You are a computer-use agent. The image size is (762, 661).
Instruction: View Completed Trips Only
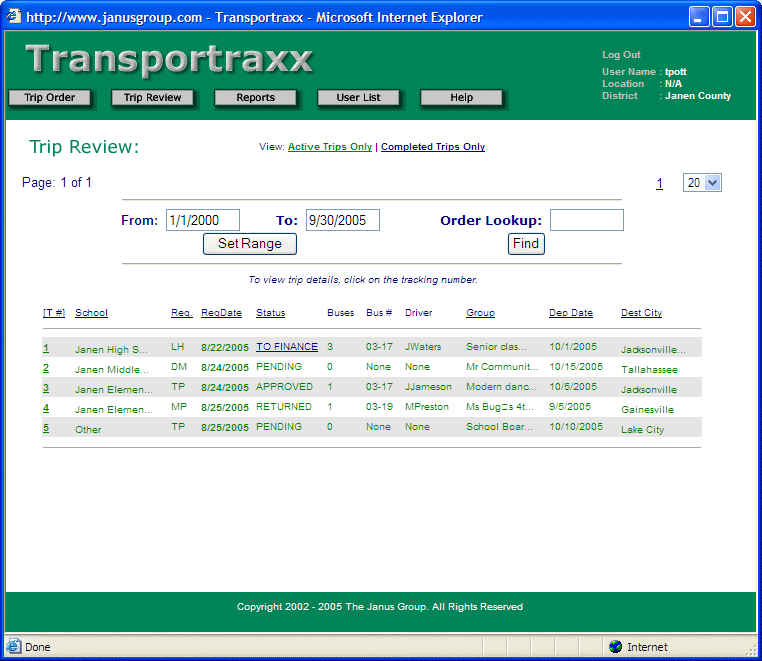[x=433, y=147]
